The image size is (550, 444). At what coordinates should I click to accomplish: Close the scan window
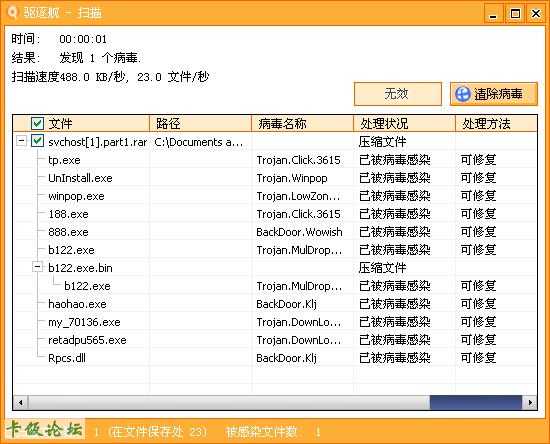point(536,14)
